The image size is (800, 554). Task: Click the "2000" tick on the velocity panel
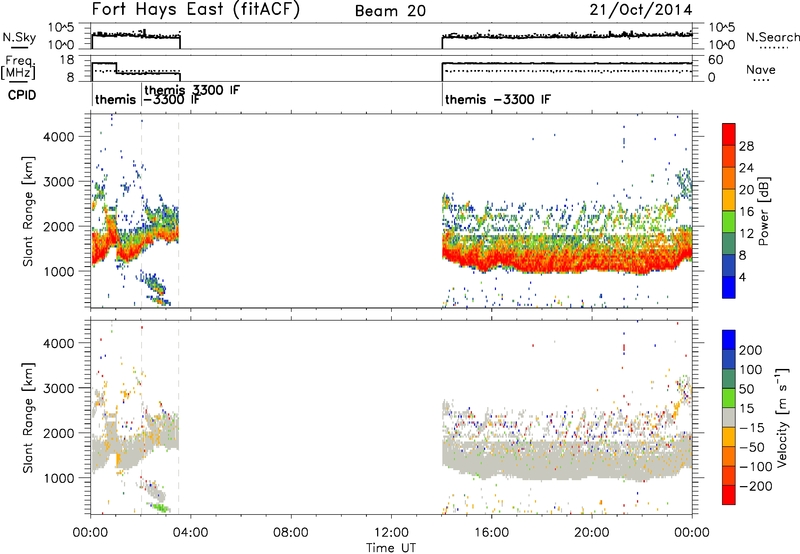click(x=58, y=433)
